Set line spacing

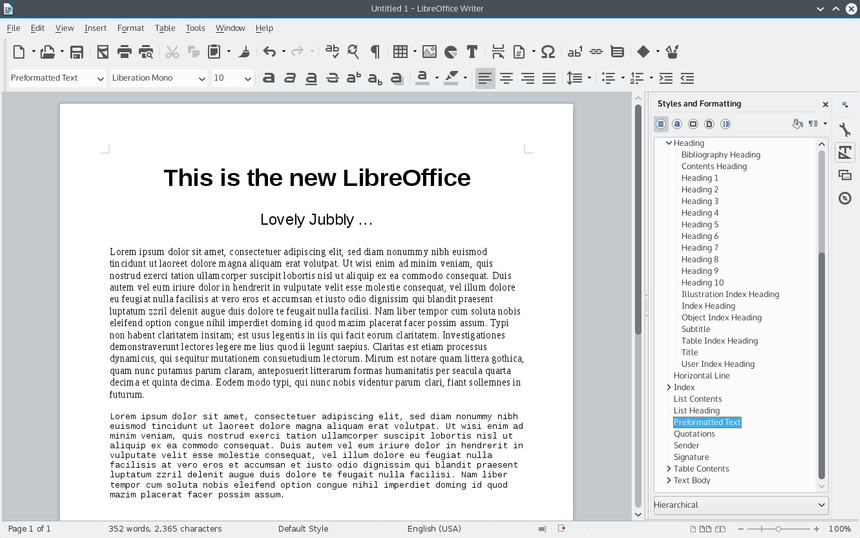(574, 78)
